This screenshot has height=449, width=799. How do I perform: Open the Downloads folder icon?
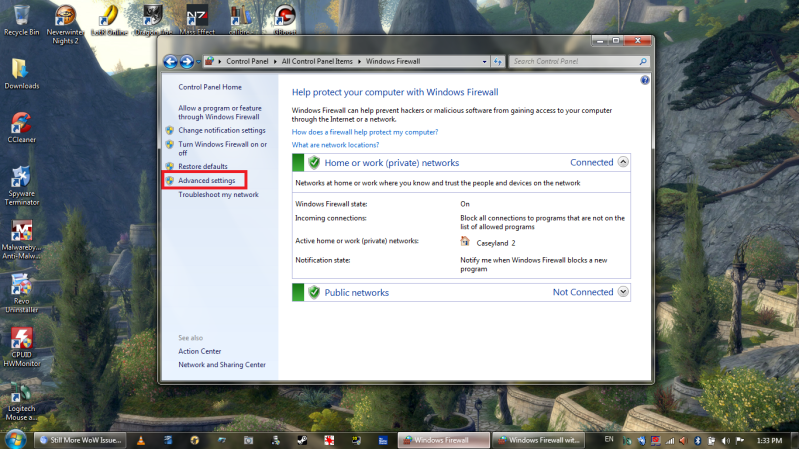(21, 74)
